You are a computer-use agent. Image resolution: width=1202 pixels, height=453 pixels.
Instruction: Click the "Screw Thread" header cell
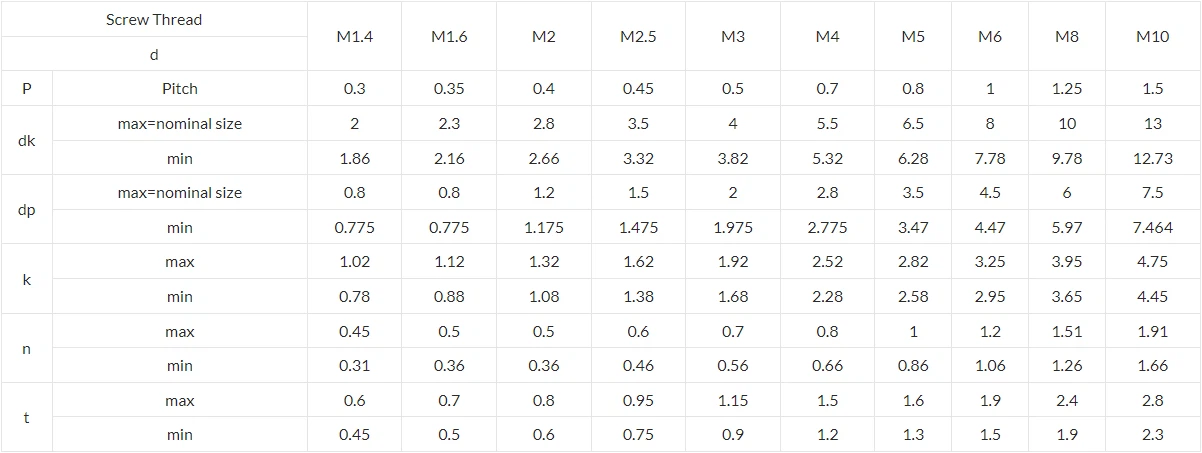pyautogui.click(x=154, y=20)
